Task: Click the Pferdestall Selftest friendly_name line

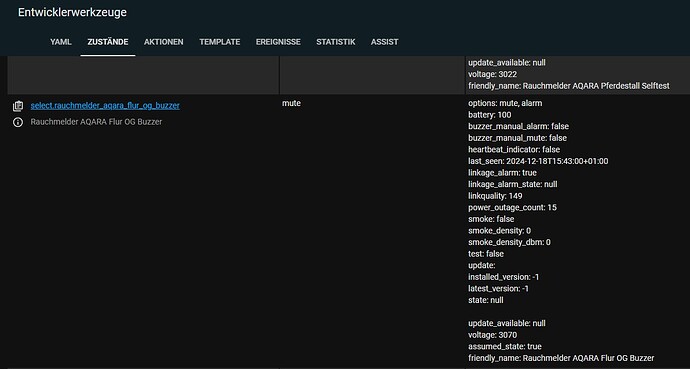Action: (x=569, y=86)
